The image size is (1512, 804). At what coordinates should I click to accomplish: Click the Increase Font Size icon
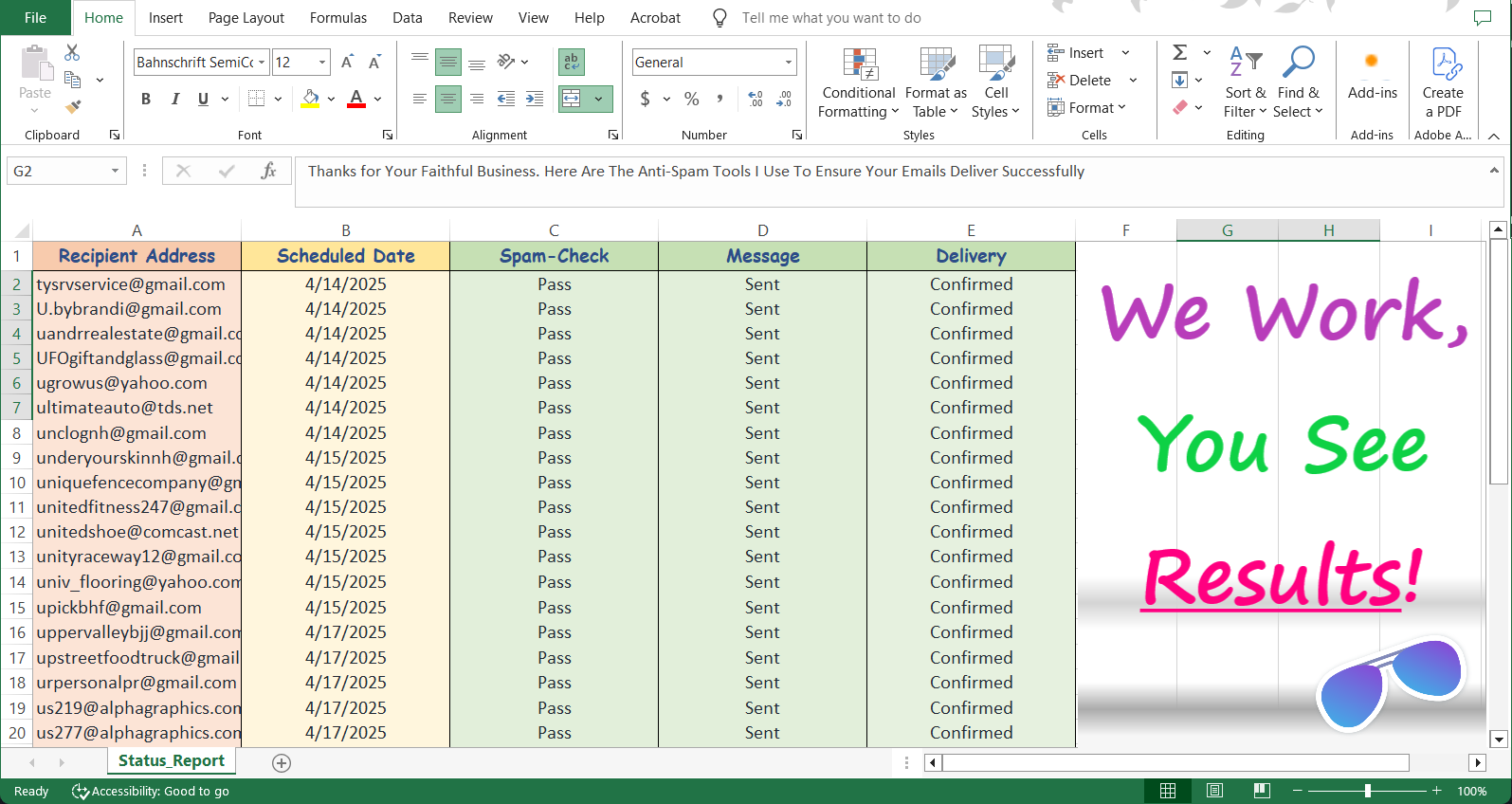tap(347, 63)
